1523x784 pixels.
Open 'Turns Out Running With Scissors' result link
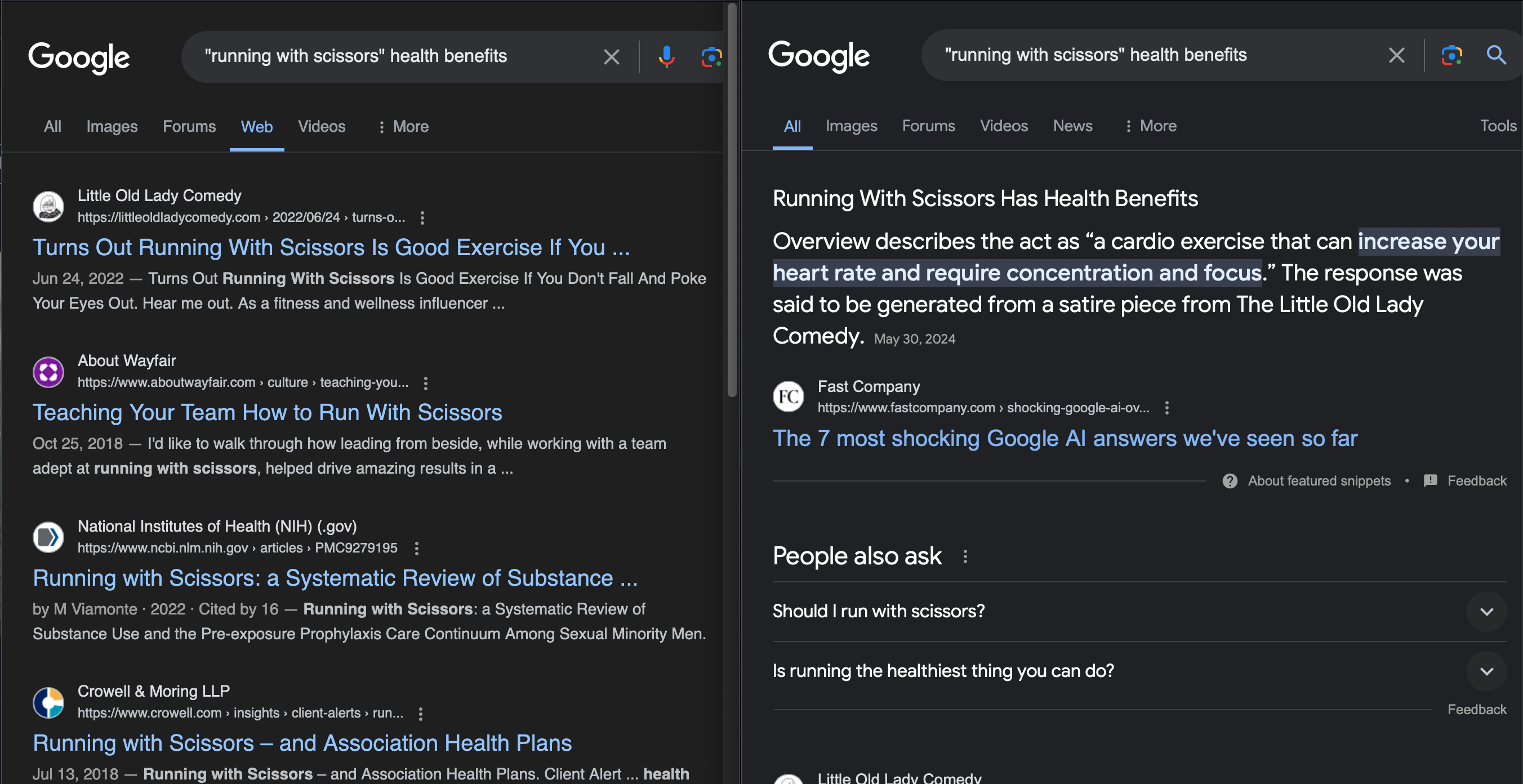tap(331, 248)
